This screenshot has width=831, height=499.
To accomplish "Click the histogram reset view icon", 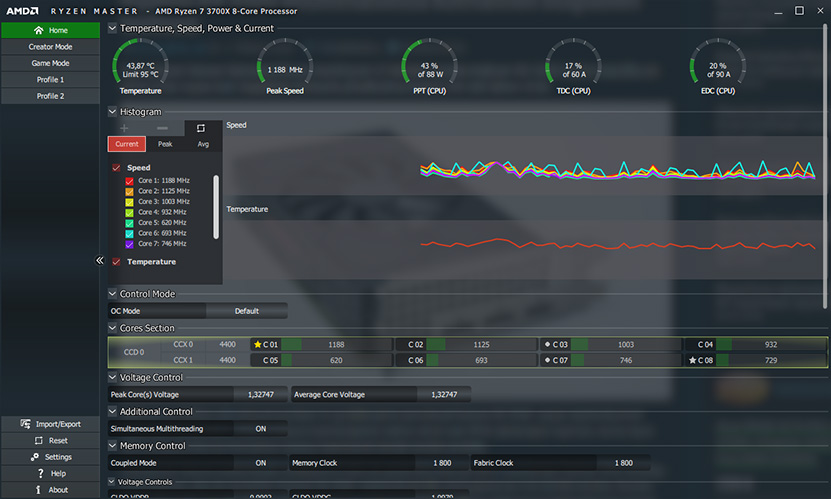I will point(201,128).
